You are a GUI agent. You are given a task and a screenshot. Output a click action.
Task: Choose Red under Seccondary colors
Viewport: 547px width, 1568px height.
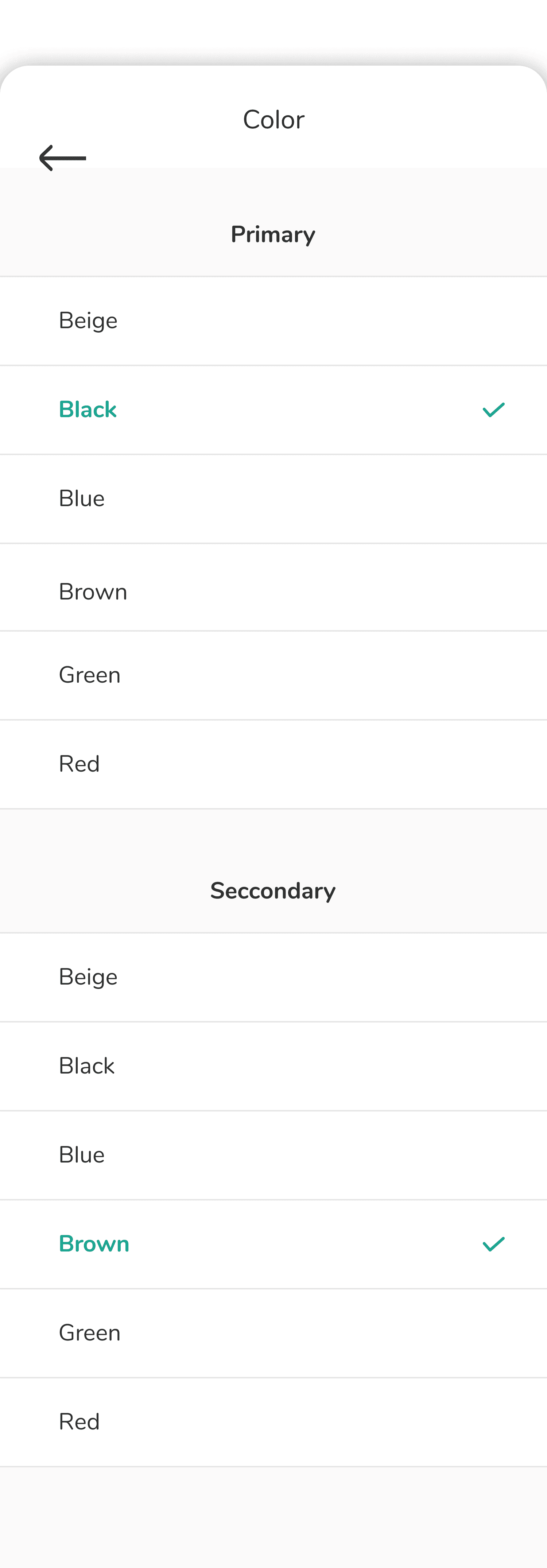click(x=79, y=1421)
